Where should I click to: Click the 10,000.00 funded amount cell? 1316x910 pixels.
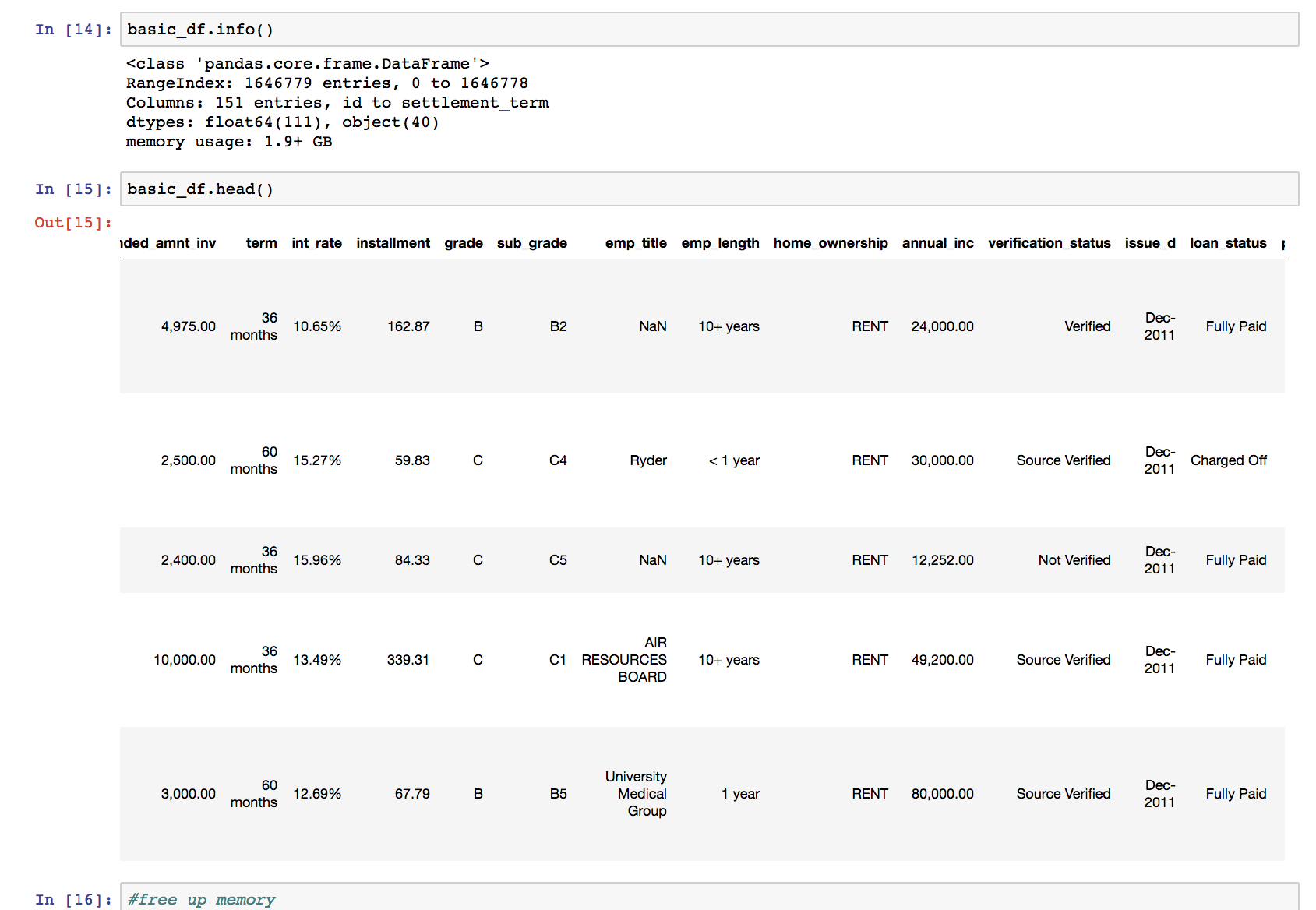click(185, 660)
